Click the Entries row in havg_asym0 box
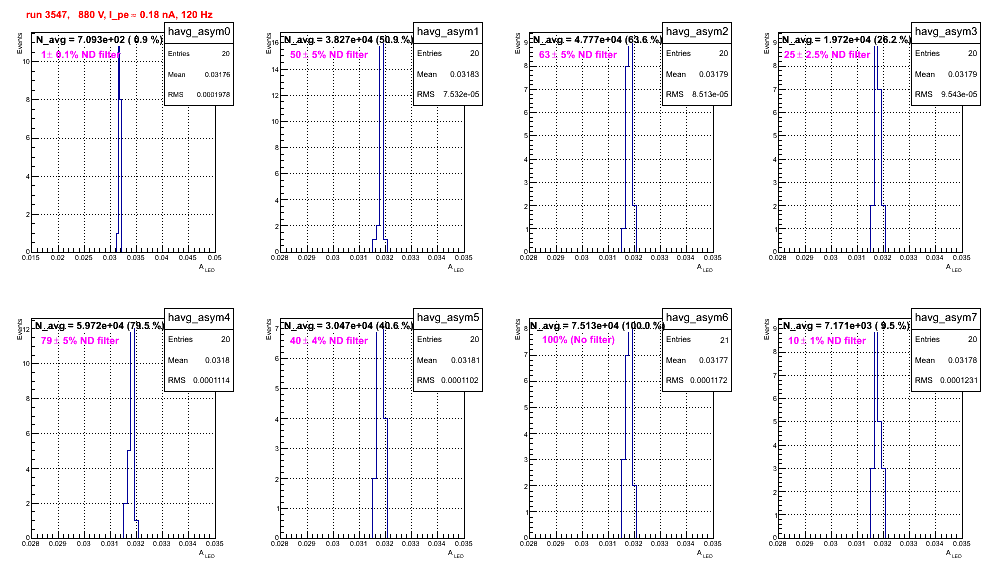The width and height of the screenshot is (996, 572). (x=199, y=54)
